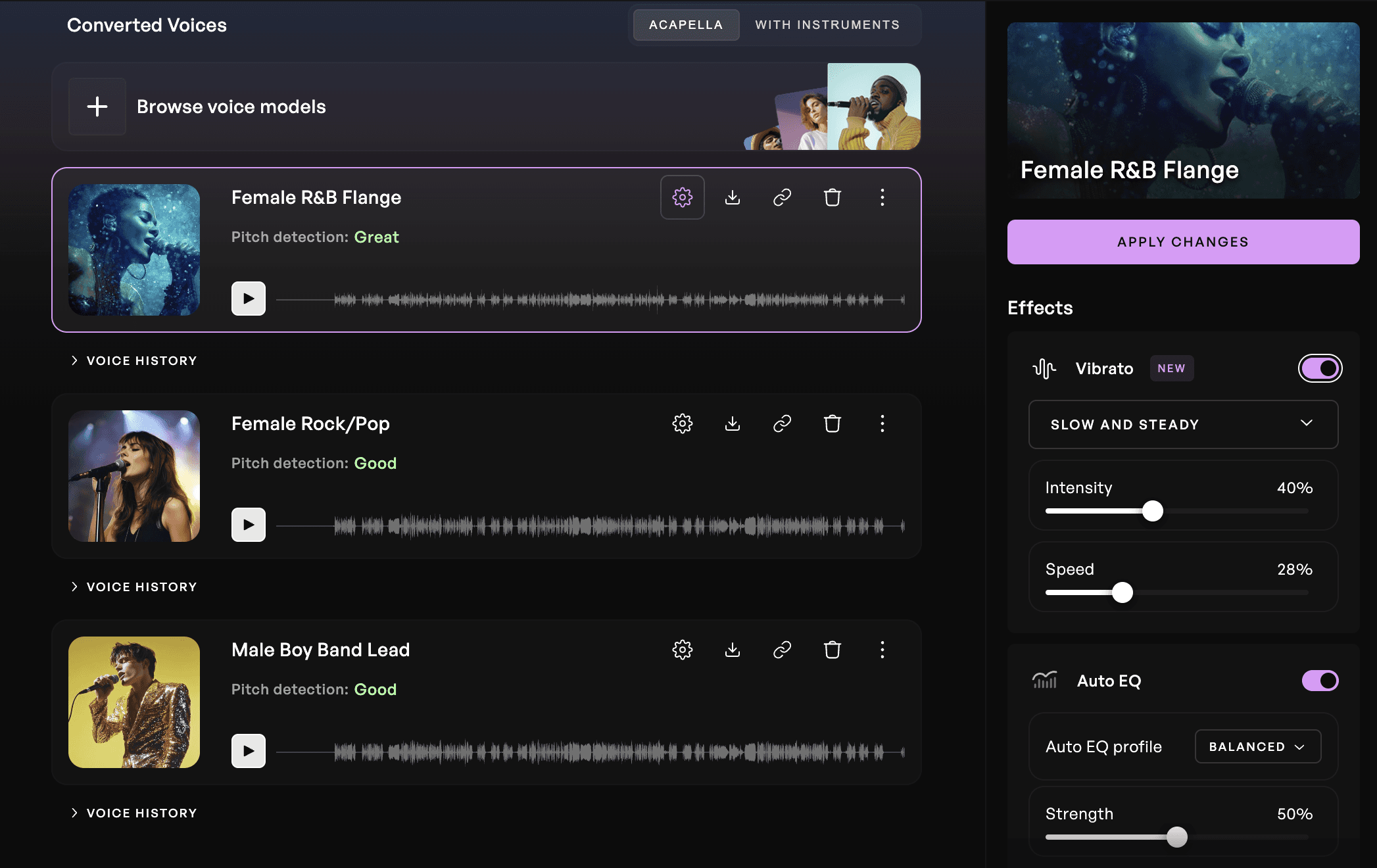Download the Female Rock/Pop voice
The image size is (1377, 868).
point(733,423)
